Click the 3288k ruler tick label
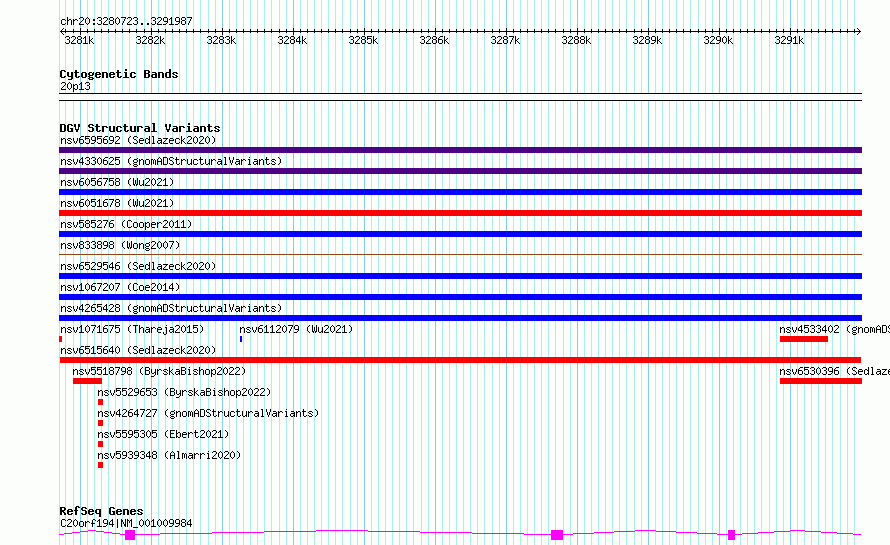This screenshot has width=890, height=545. tap(576, 40)
